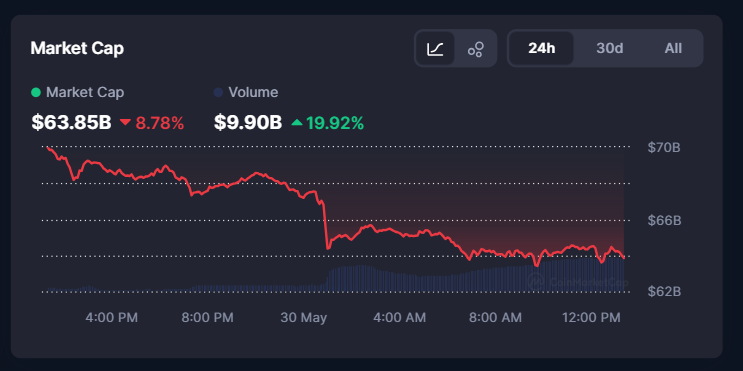Click the 8:00 AM x-axis label
Screen dimensions: 743x371
[x=495, y=317]
